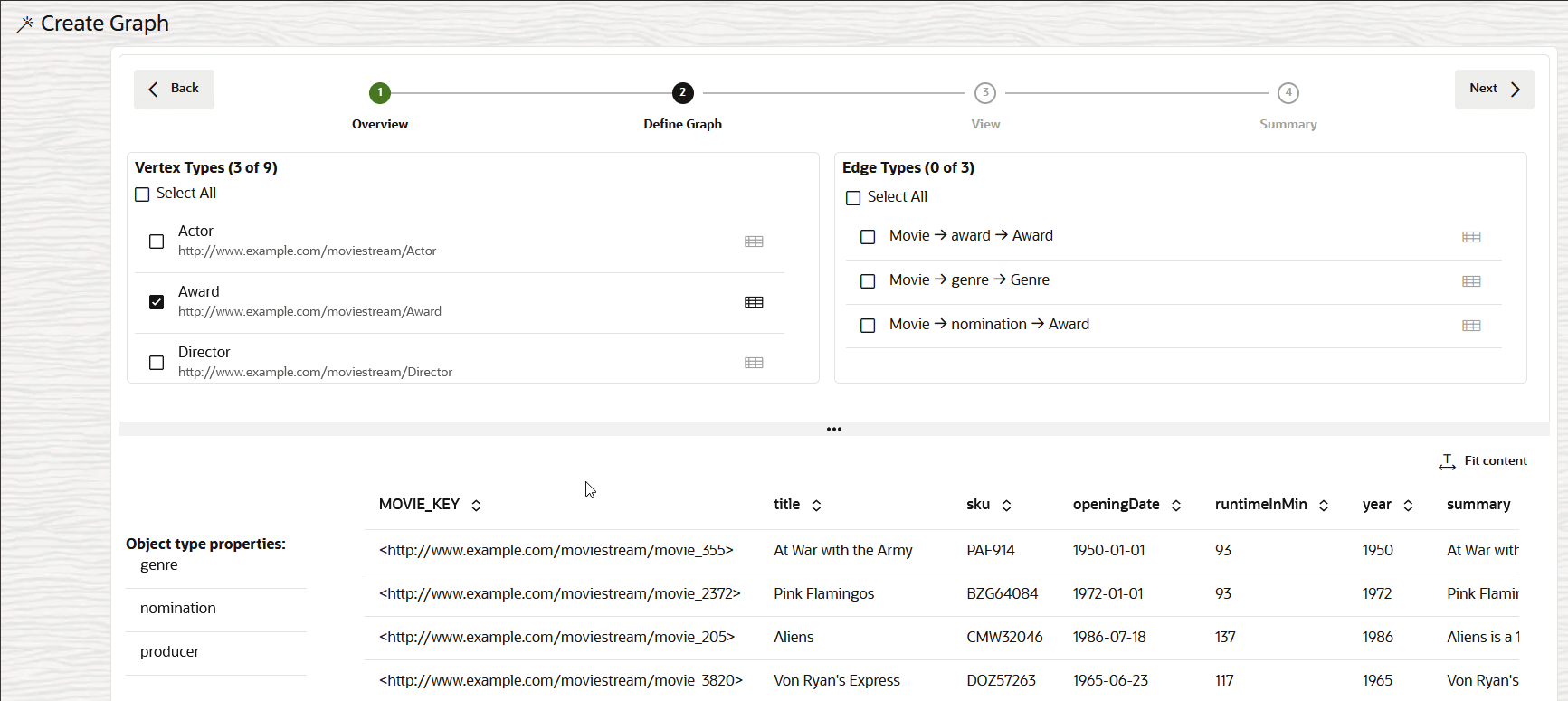This screenshot has width=1568, height=701.
Task: Click sku cell DOZ57263
Action: 1001,681
